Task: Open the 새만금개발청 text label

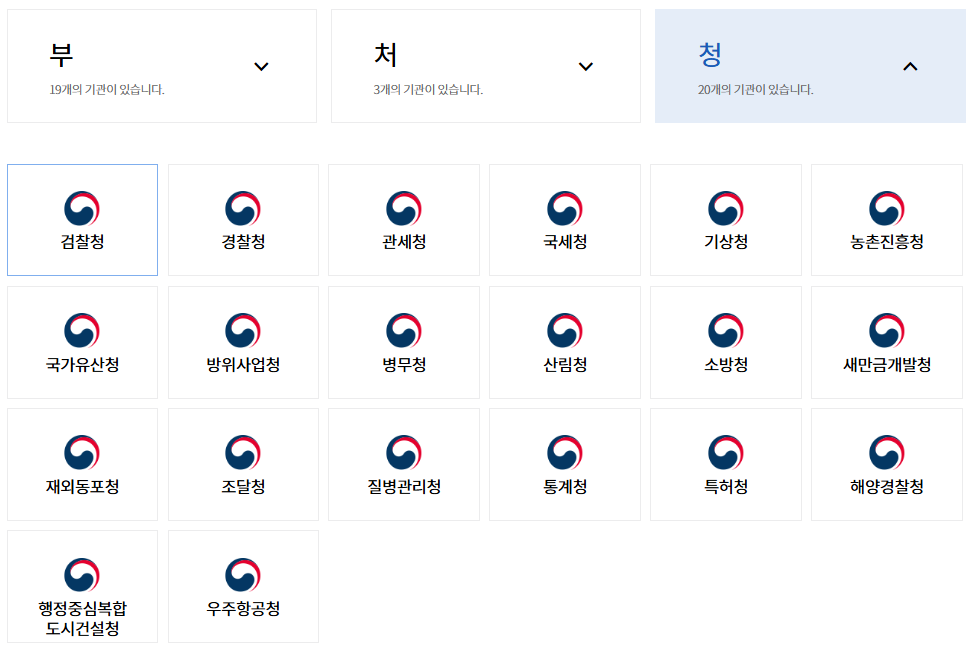Action: (x=887, y=364)
